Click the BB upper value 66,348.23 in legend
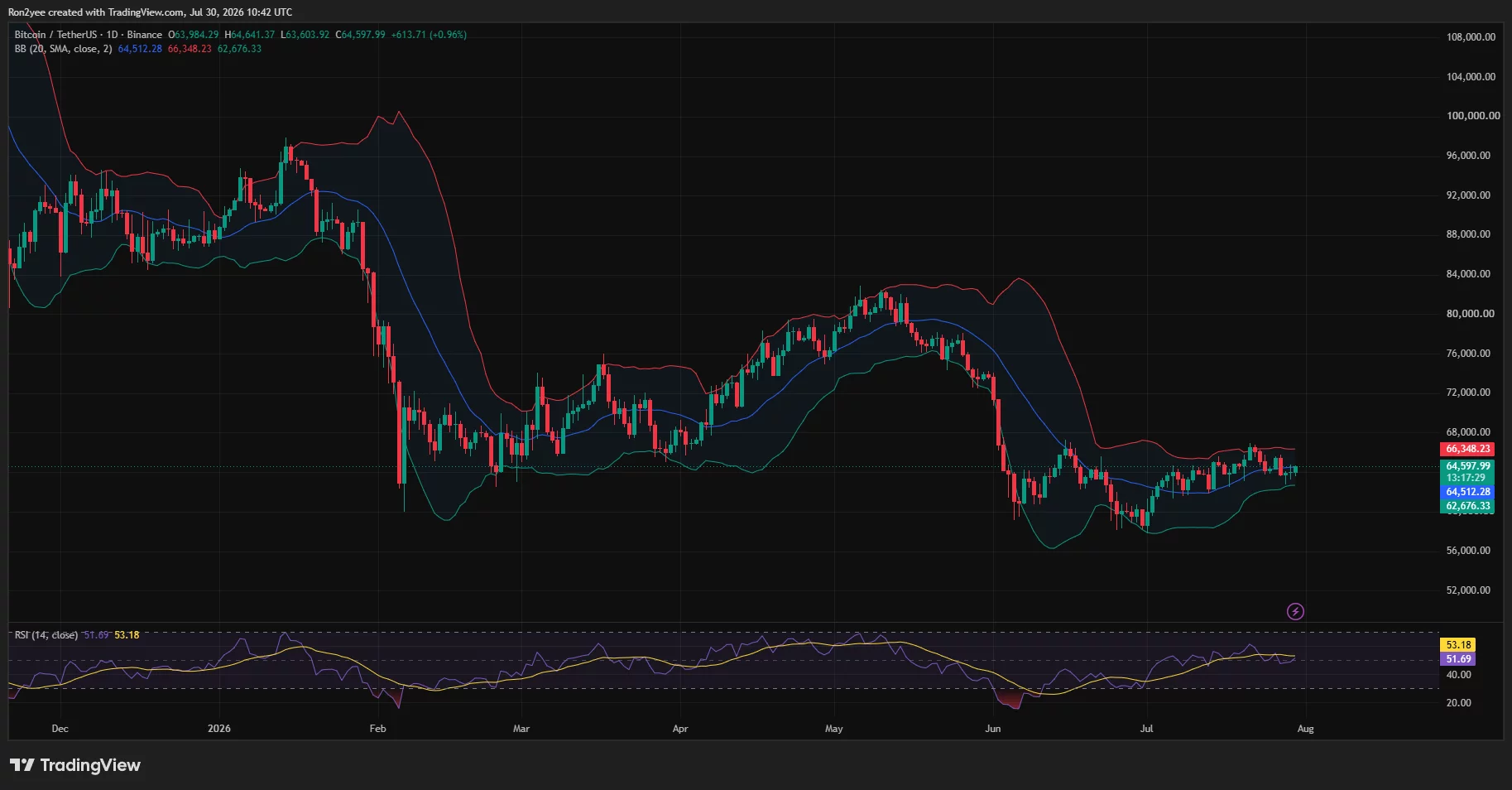The height and width of the screenshot is (790, 1512). pos(190,49)
